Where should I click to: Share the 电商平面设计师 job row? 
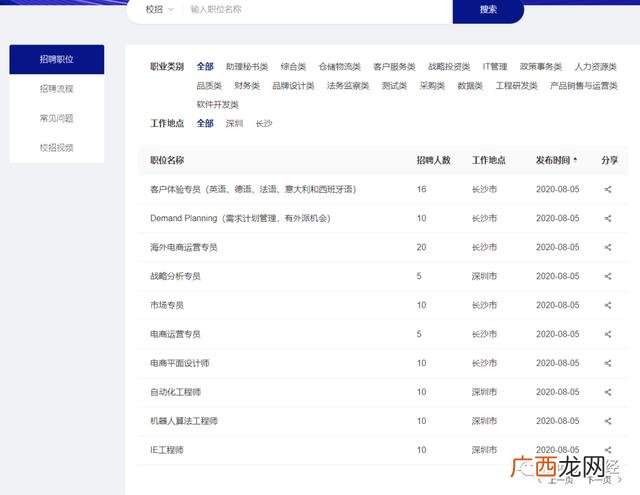[x=608, y=363]
